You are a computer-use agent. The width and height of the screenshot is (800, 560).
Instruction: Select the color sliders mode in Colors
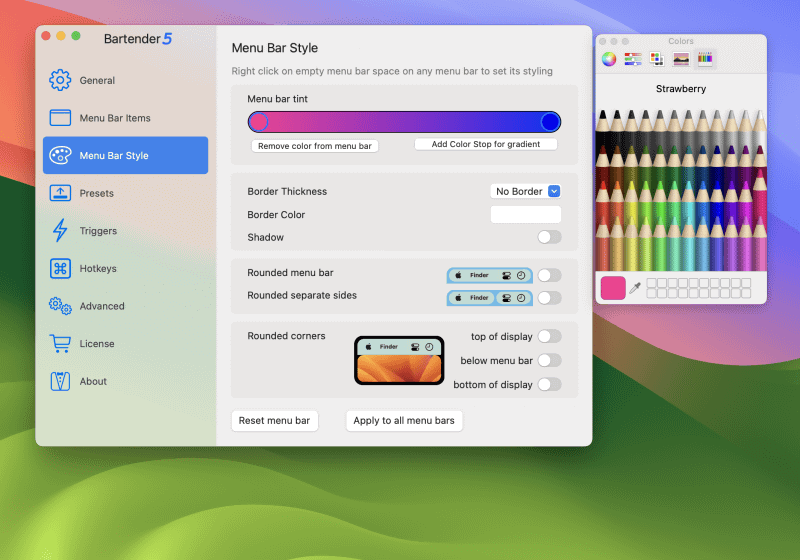point(633,59)
